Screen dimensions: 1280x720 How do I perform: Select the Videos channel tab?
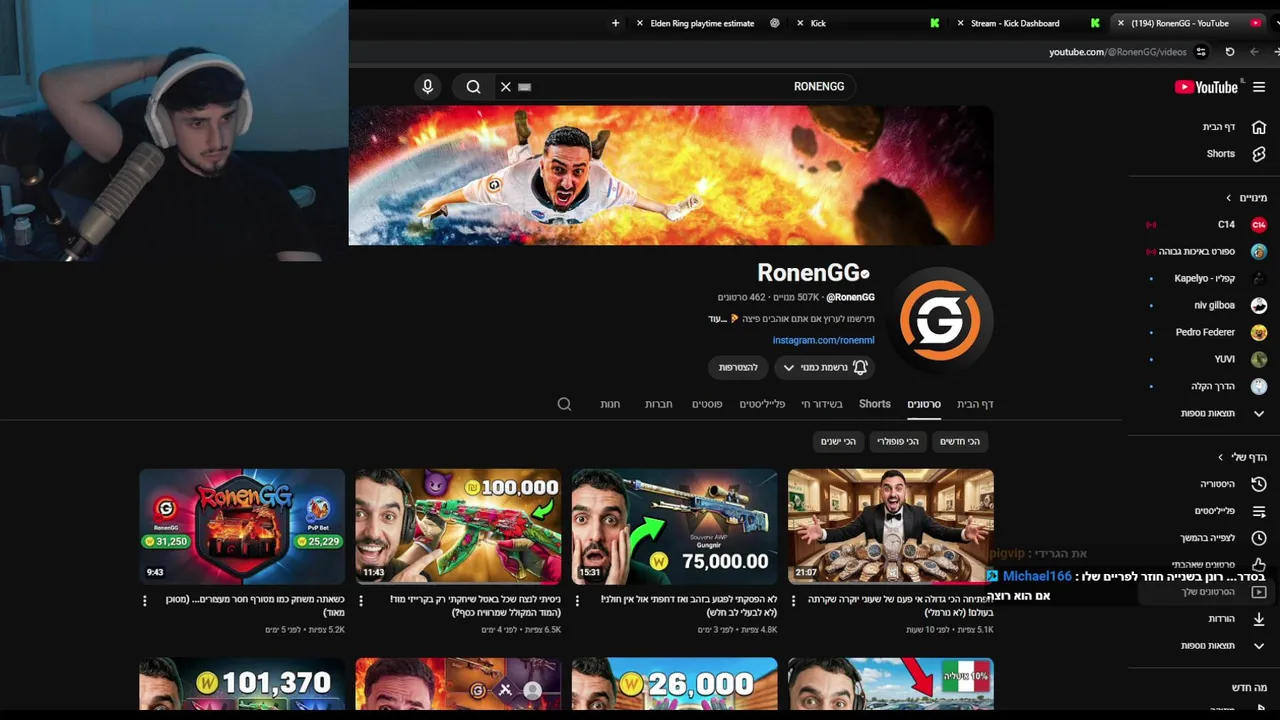pyautogui.click(x=924, y=404)
